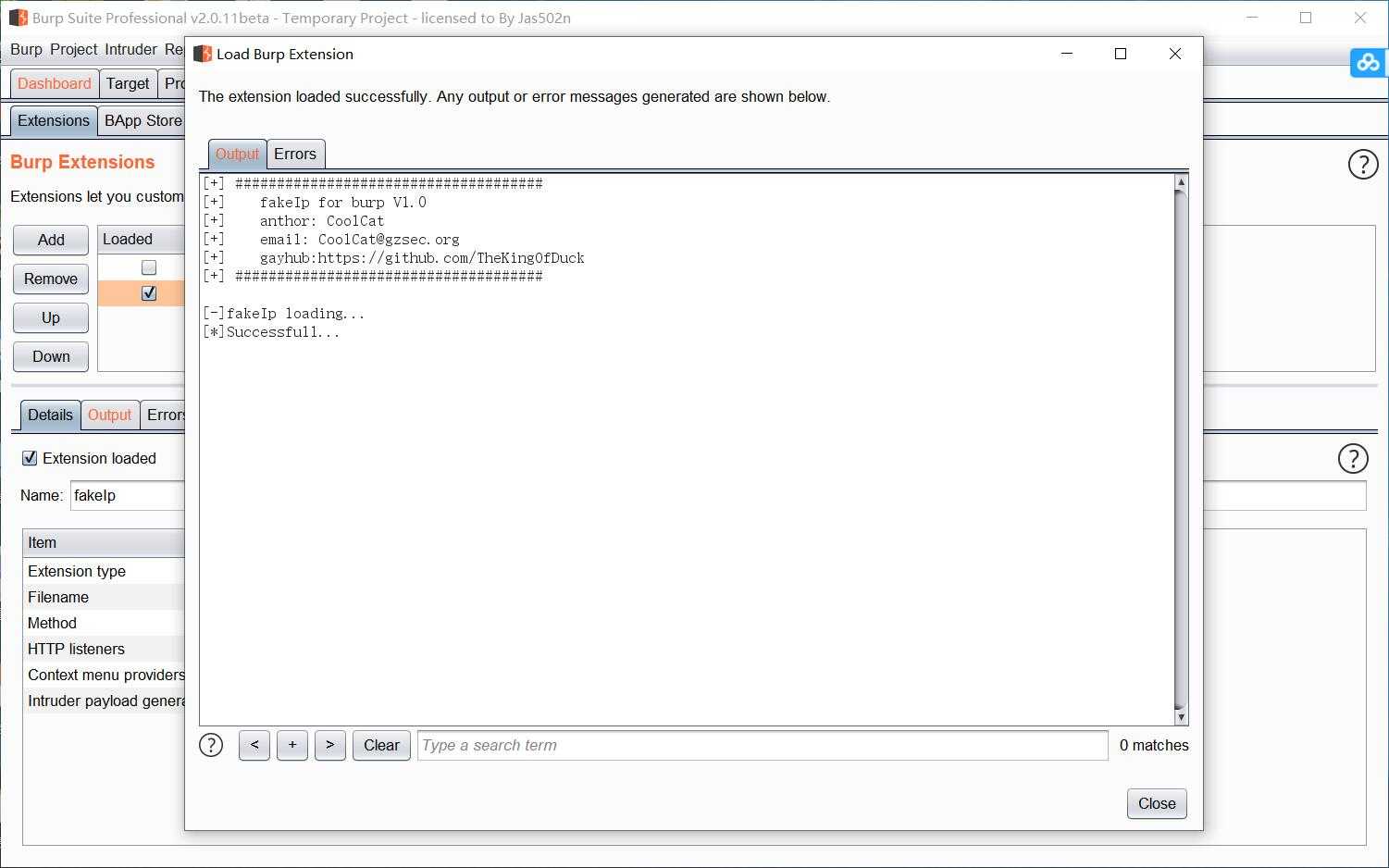
Task: Click the Item column header
Action: [x=104, y=542]
